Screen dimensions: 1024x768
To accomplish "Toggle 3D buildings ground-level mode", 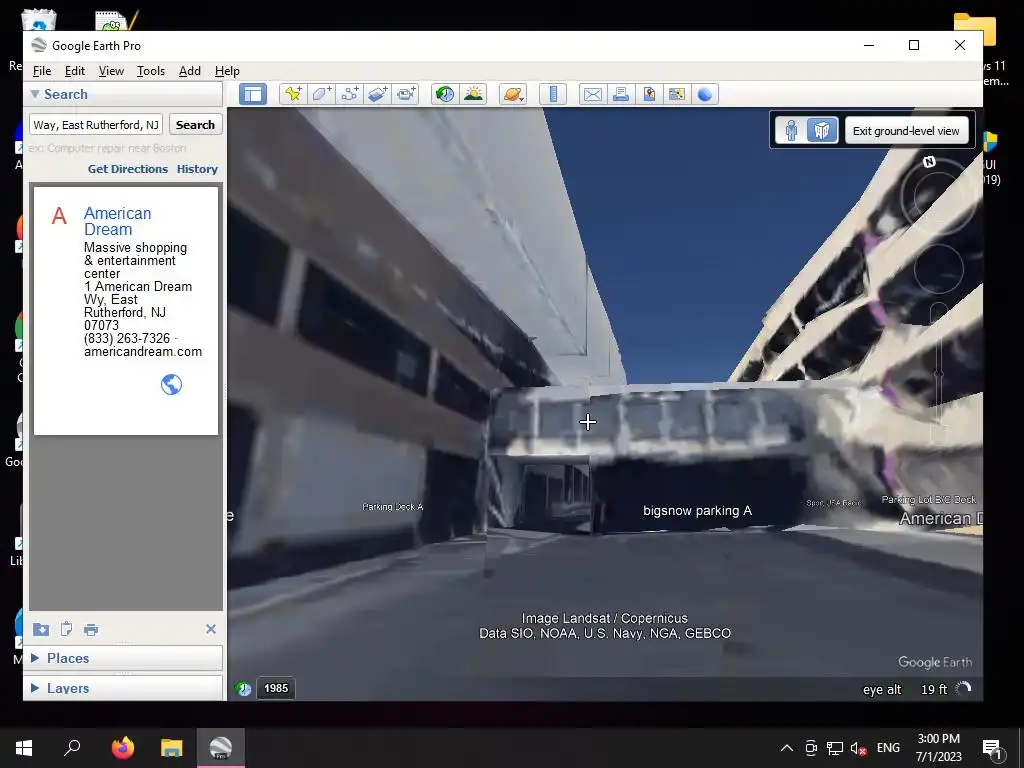I will (822, 131).
